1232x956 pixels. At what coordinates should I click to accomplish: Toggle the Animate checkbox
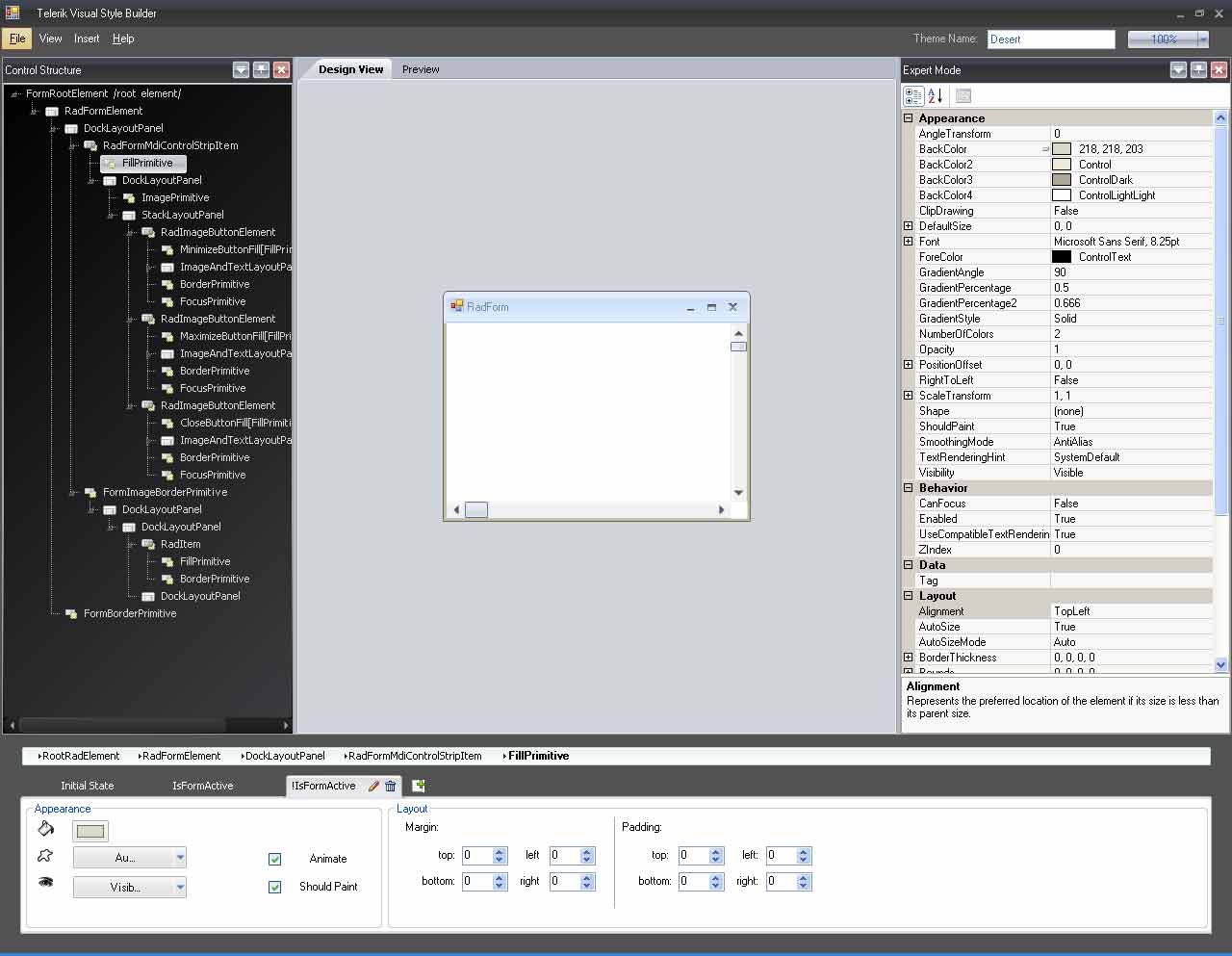pyautogui.click(x=275, y=859)
